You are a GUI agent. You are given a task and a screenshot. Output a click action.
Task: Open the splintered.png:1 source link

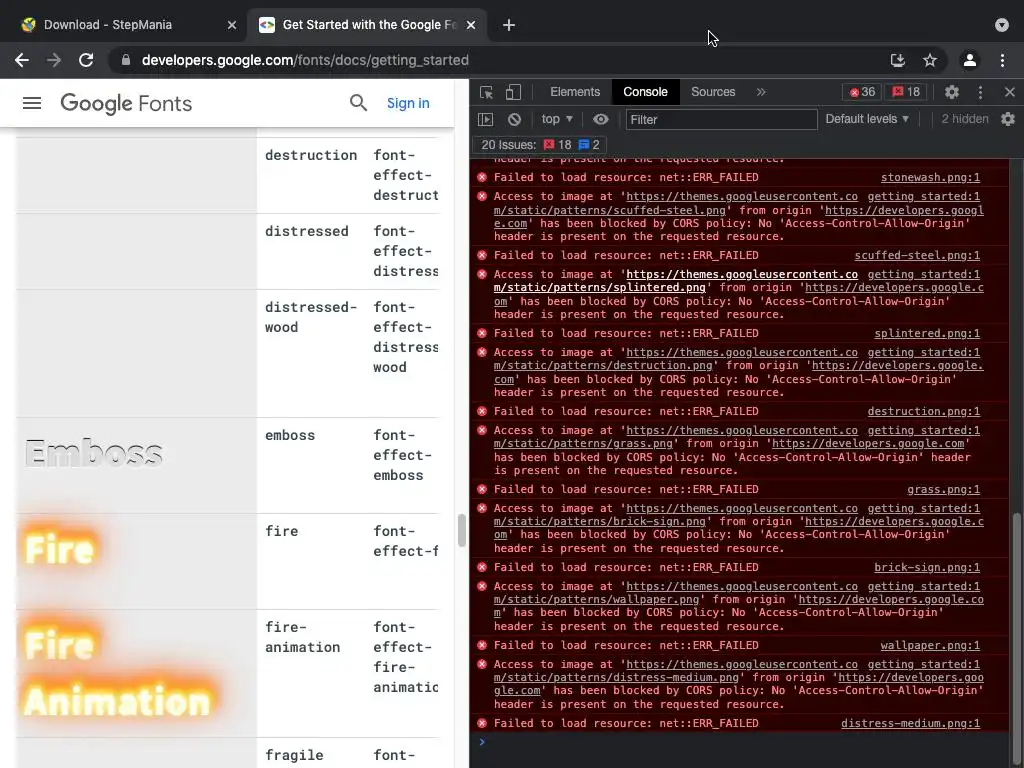click(x=927, y=334)
